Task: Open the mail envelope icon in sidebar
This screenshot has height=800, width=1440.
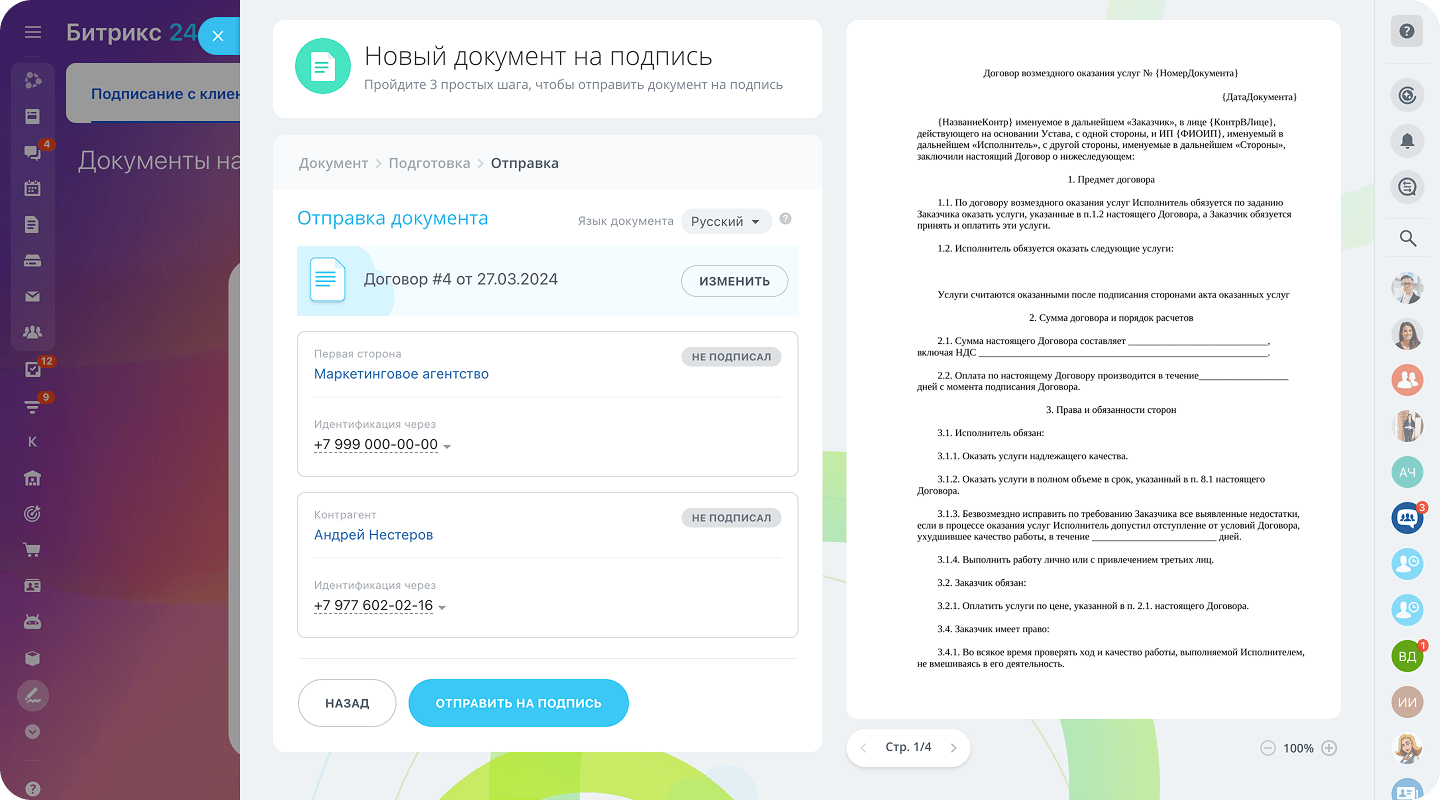Action: pyautogui.click(x=32, y=296)
